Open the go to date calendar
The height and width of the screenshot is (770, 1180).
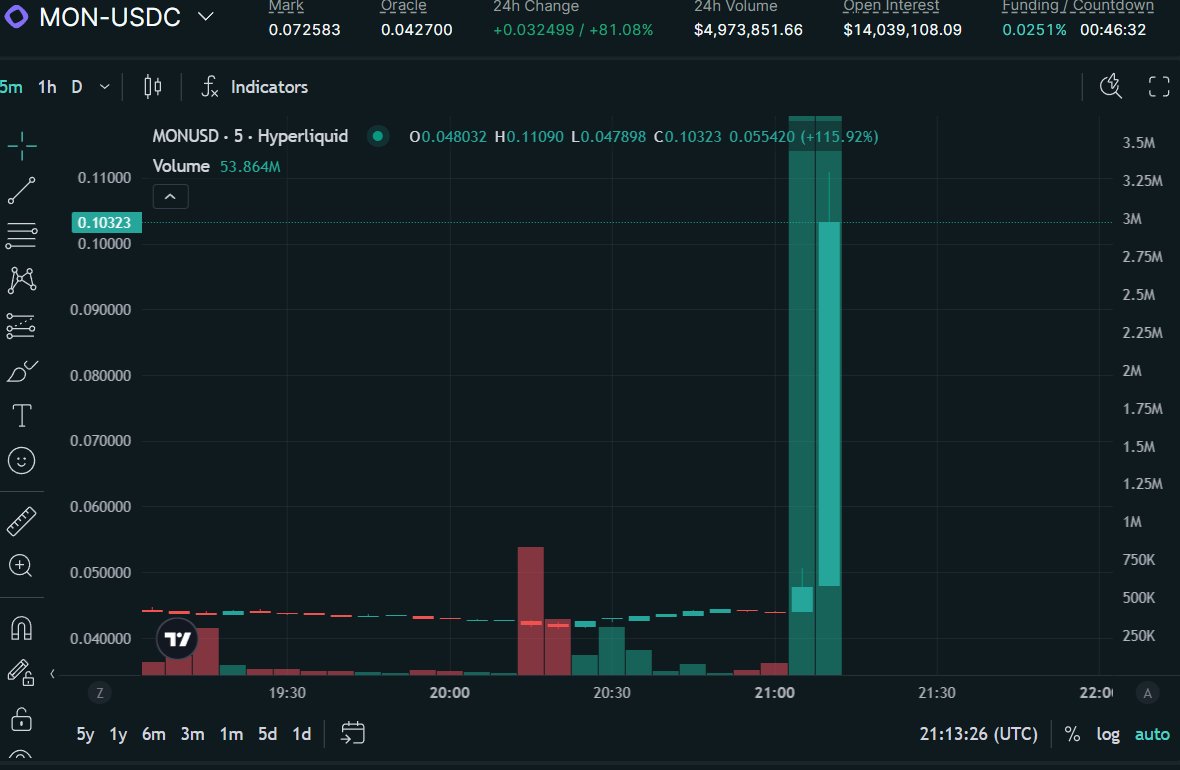(x=353, y=733)
